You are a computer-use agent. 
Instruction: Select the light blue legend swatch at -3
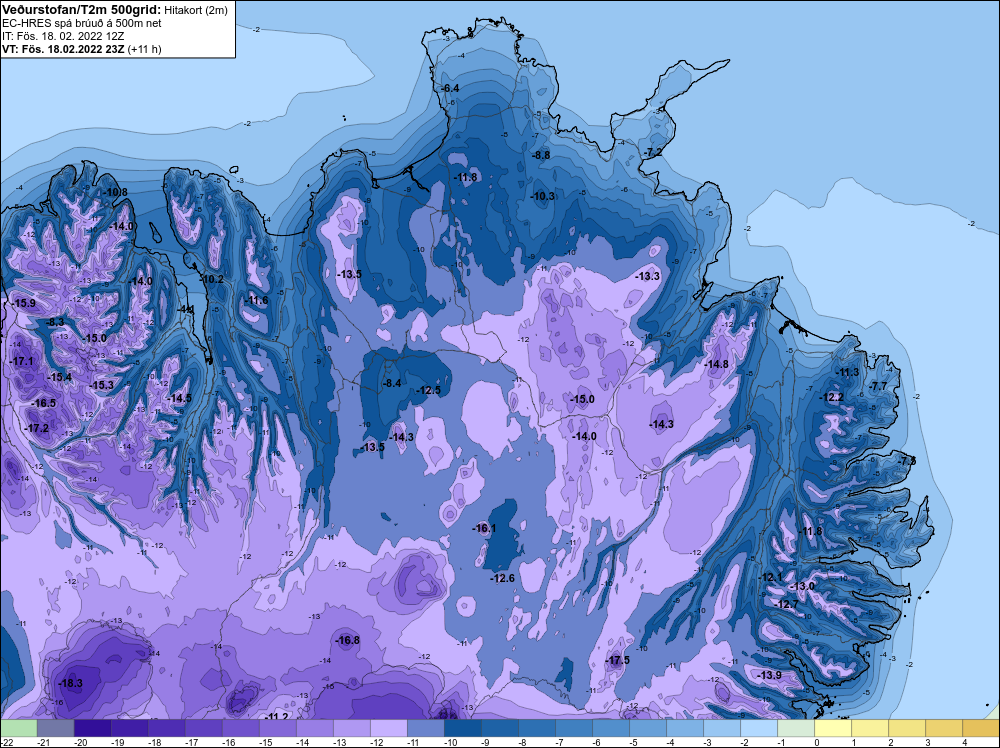tap(721, 728)
